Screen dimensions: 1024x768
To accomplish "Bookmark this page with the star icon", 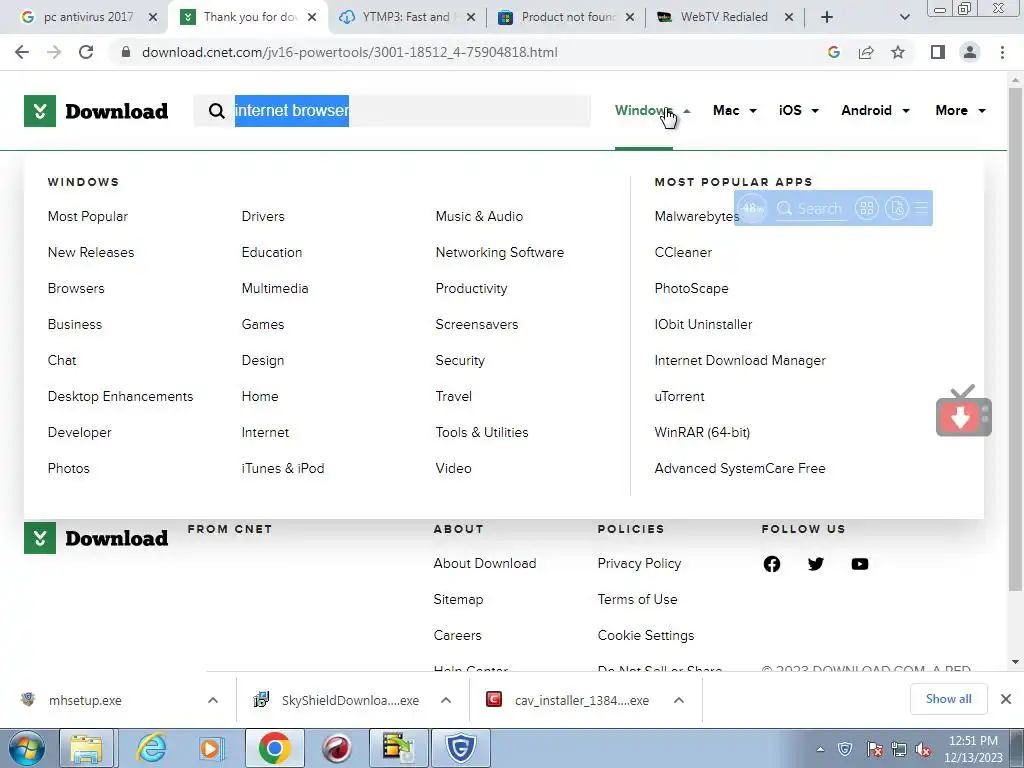I will 898,52.
